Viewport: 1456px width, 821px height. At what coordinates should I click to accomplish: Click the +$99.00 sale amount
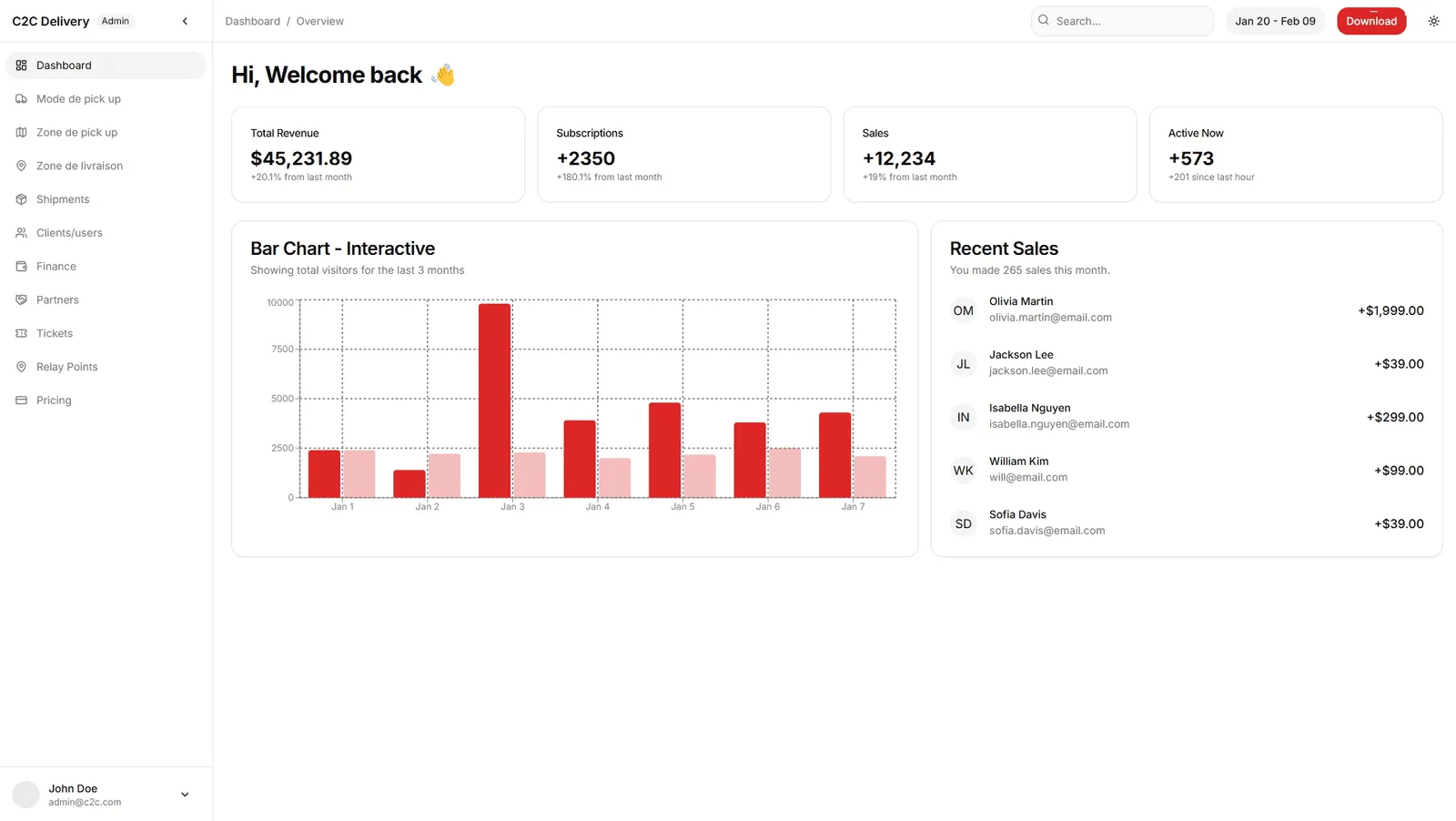1399,471
